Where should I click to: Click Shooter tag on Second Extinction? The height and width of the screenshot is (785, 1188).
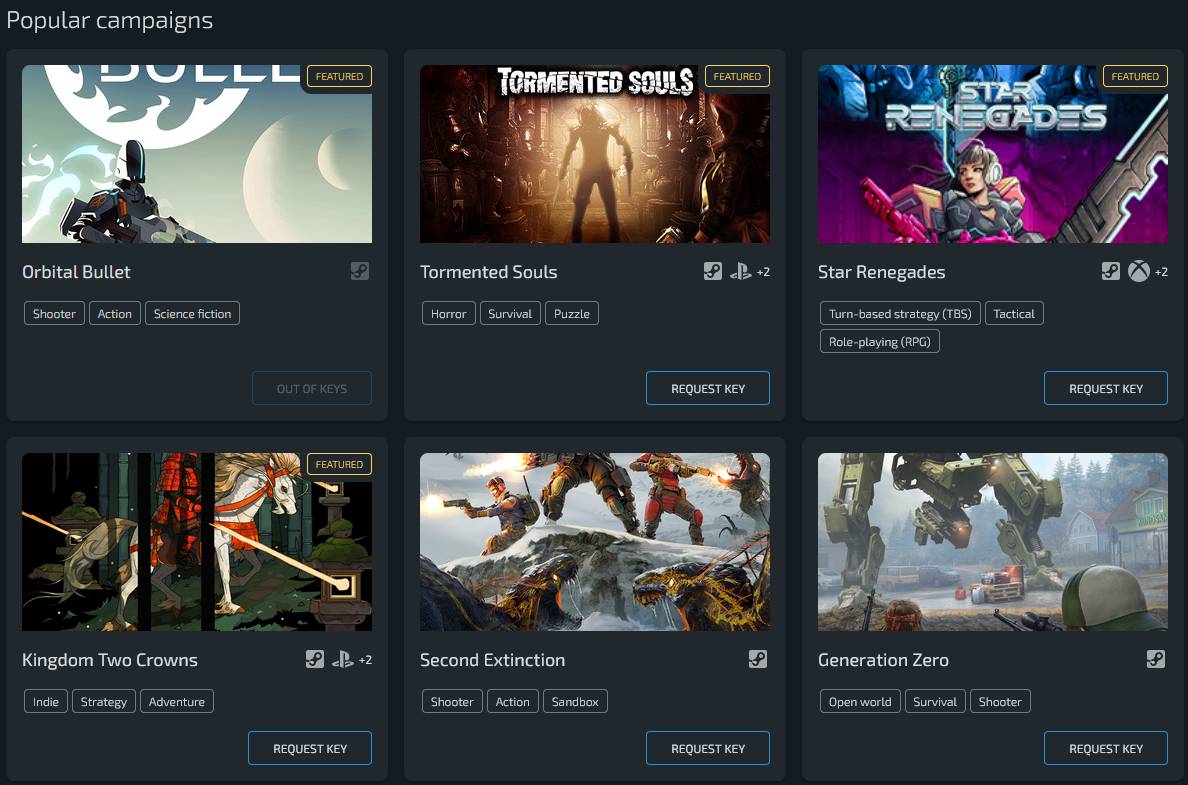(x=452, y=701)
